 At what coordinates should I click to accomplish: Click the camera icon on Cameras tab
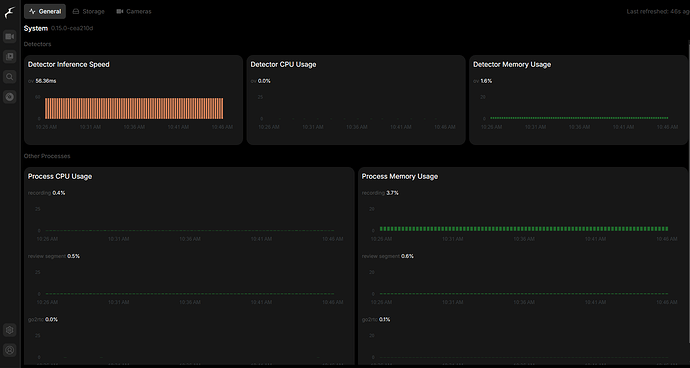pos(120,11)
